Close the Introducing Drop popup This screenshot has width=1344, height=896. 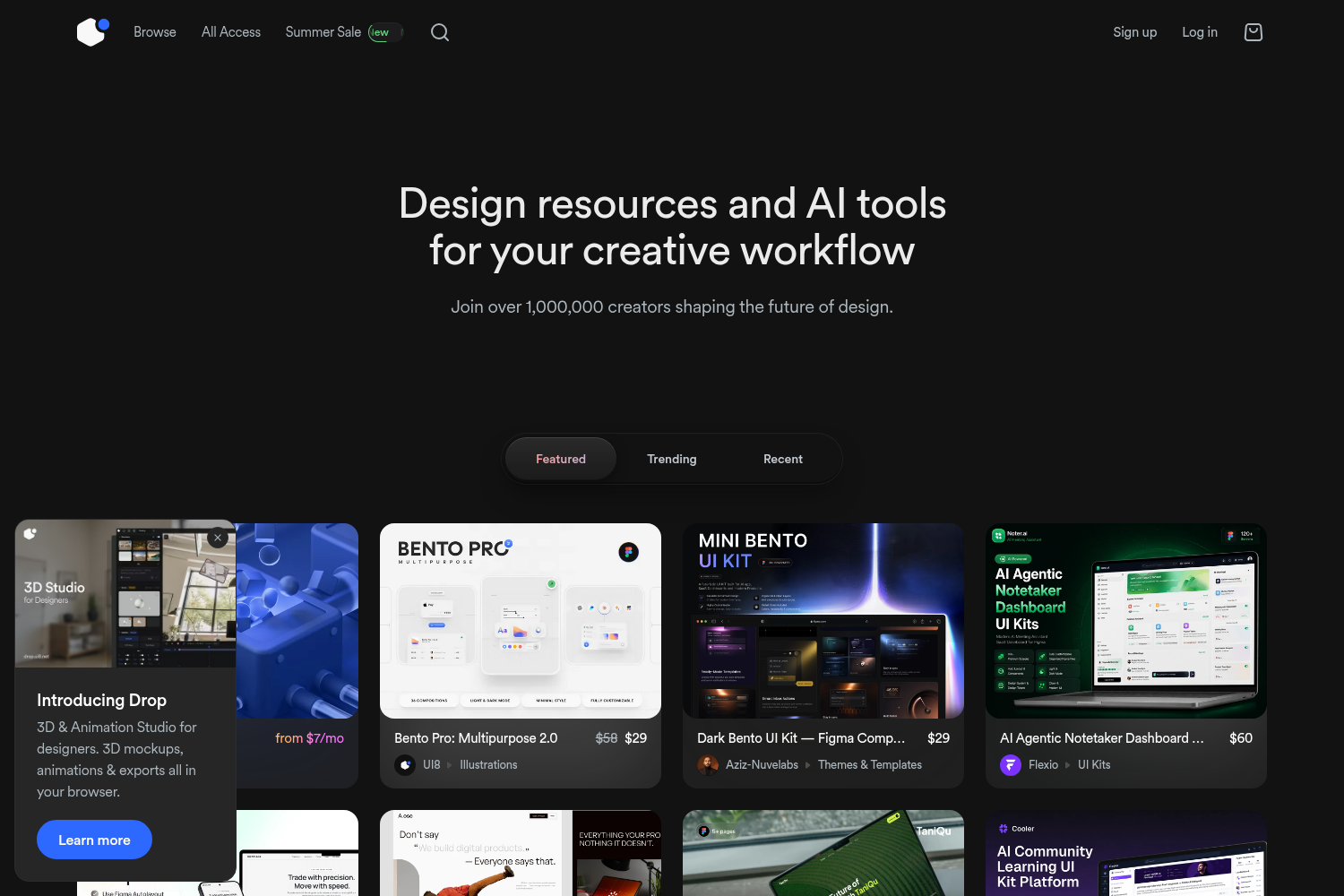[x=218, y=538]
